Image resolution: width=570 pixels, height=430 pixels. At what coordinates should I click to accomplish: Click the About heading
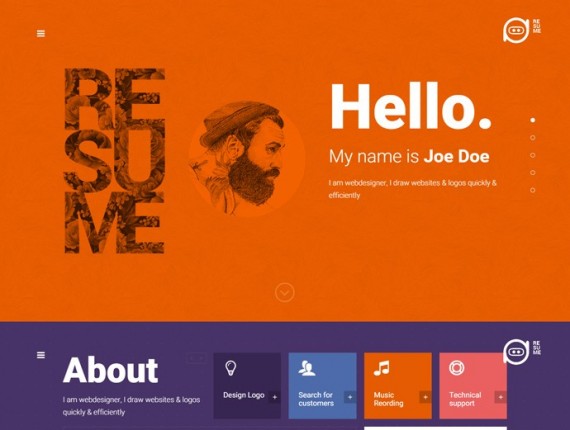[x=111, y=370]
